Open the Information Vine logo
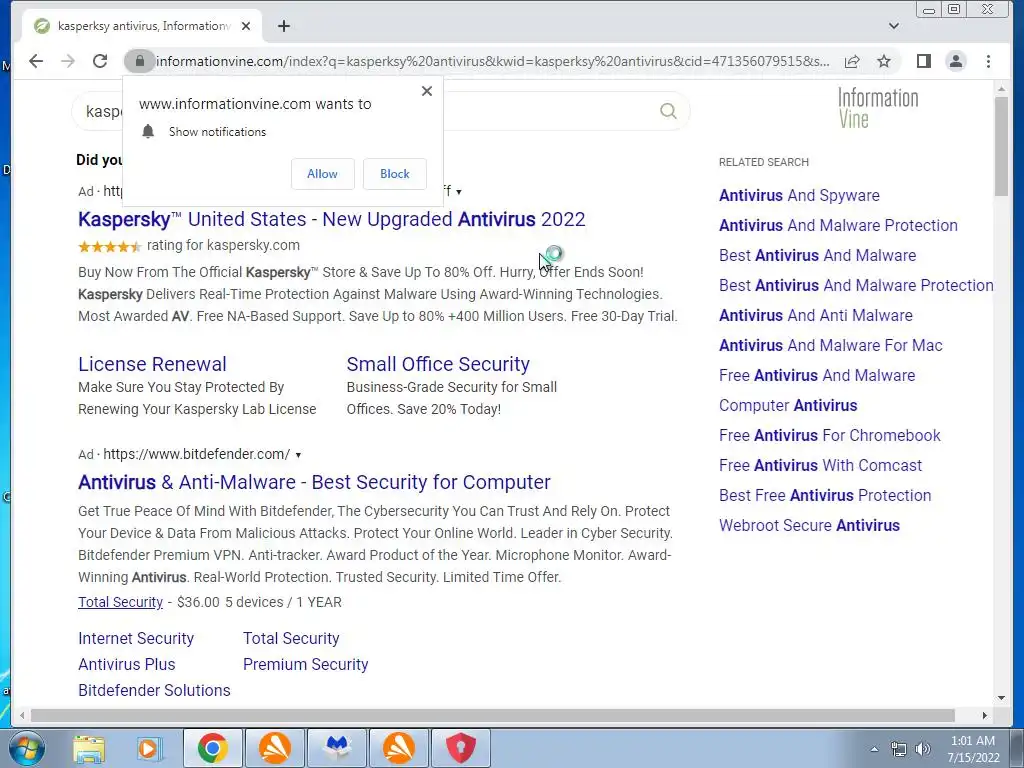The width and height of the screenshot is (1024, 768). click(878, 108)
